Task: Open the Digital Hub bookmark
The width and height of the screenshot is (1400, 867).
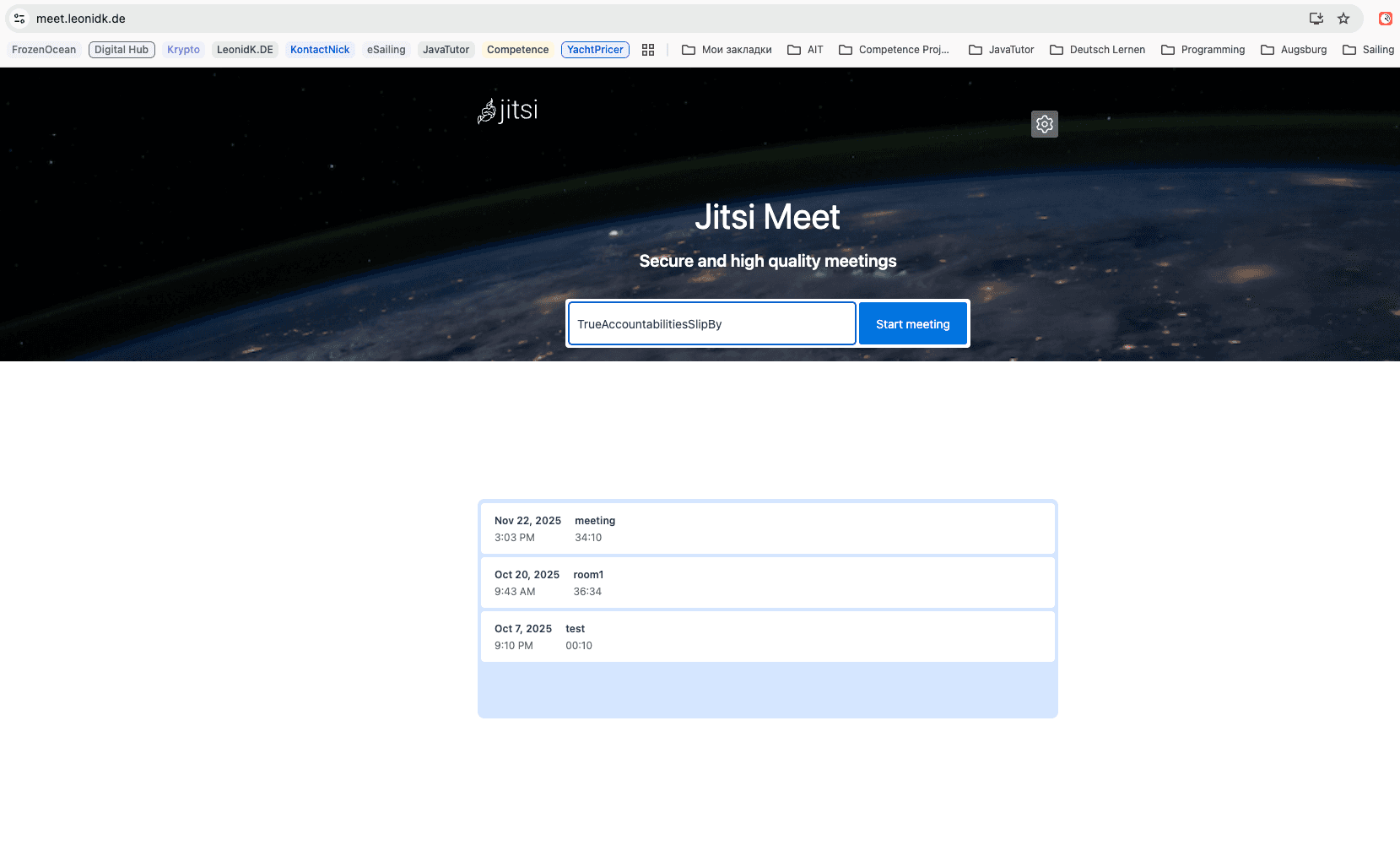Action: tap(122, 50)
